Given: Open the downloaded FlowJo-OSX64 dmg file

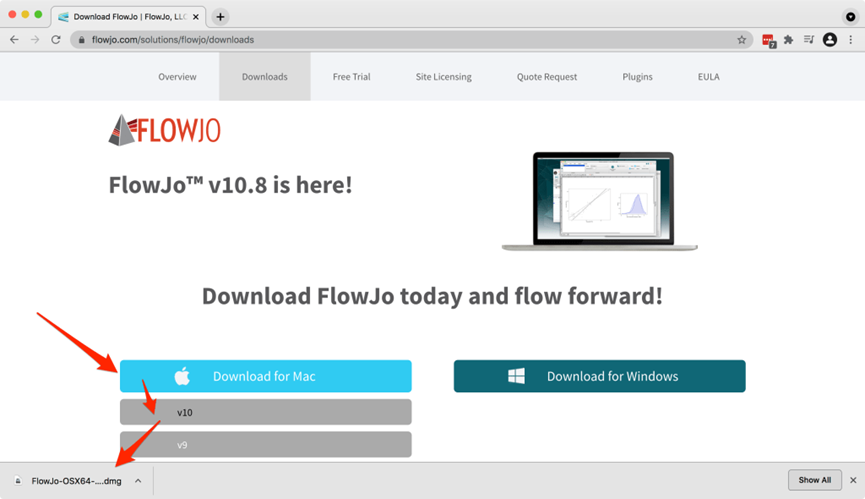Looking at the screenshot, I should [x=76, y=481].
